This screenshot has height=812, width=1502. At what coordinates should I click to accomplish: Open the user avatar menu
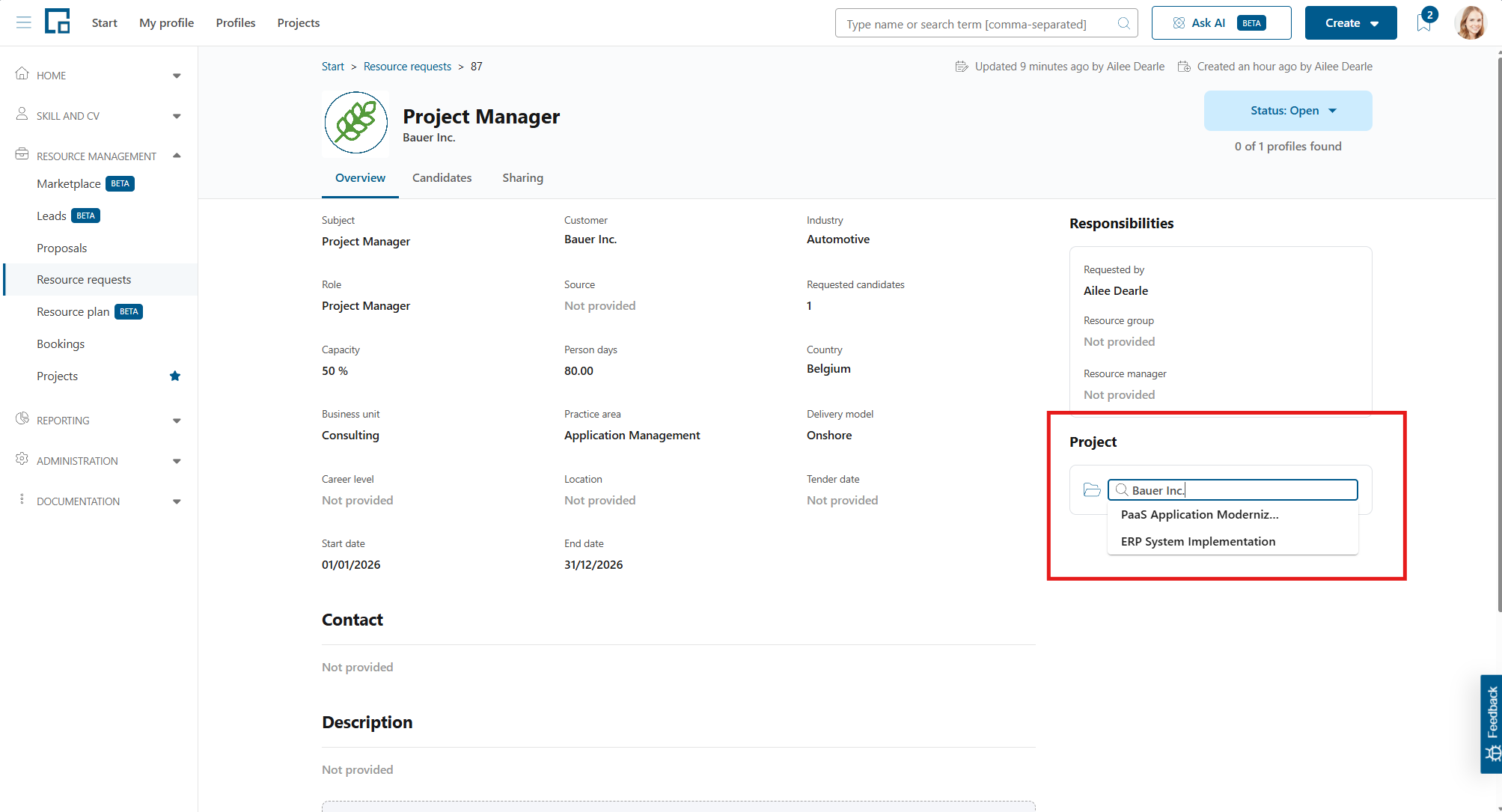1471,22
